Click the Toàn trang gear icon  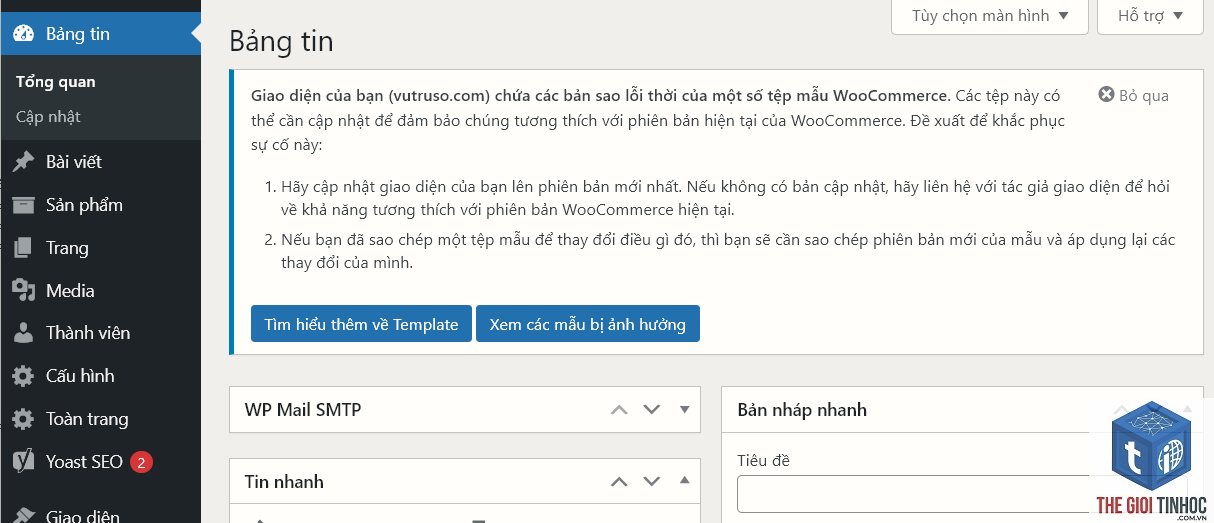tap(23, 419)
